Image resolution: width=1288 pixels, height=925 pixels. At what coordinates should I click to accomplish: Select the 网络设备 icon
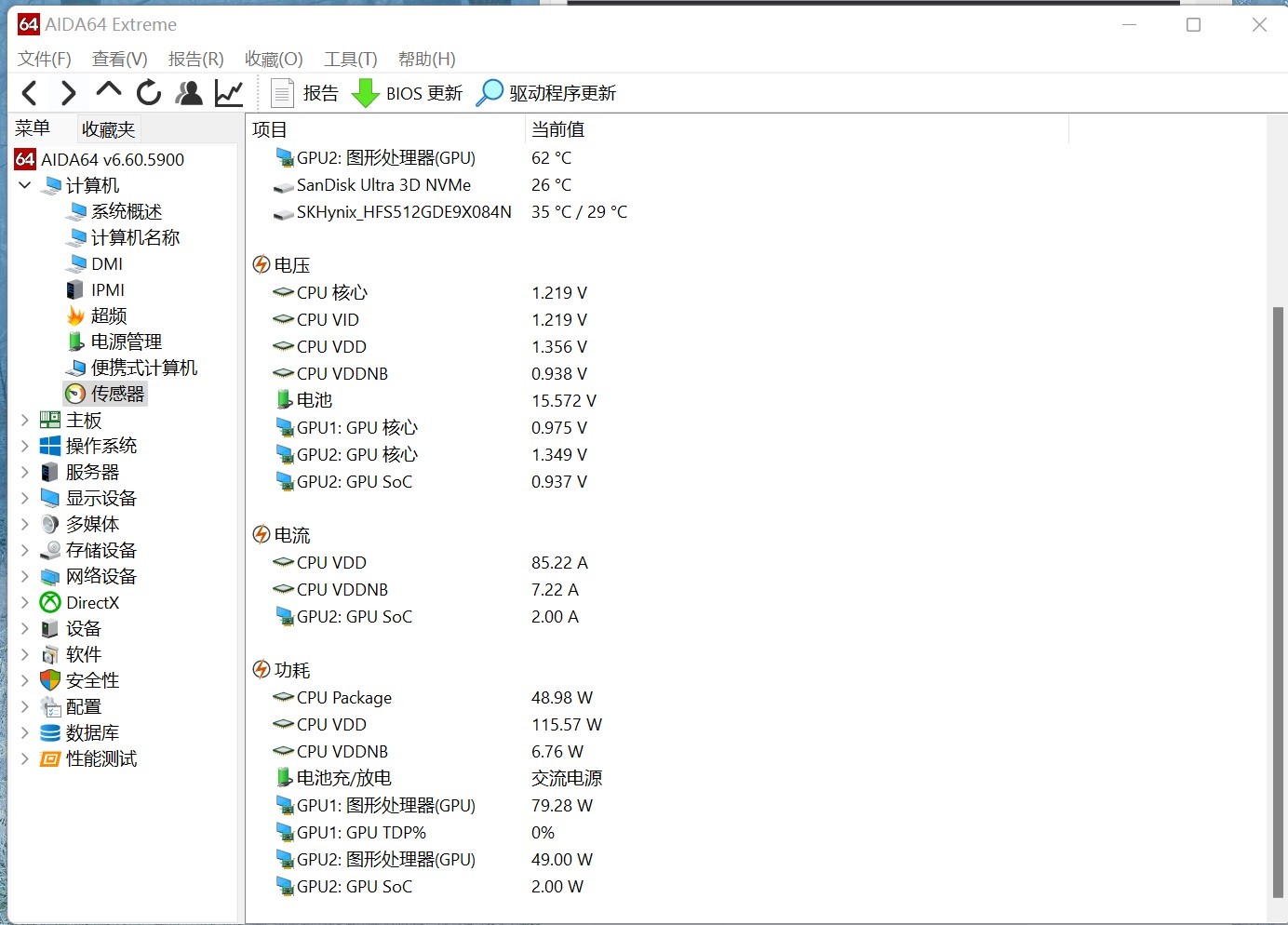pyautogui.click(x=50, y=576)
